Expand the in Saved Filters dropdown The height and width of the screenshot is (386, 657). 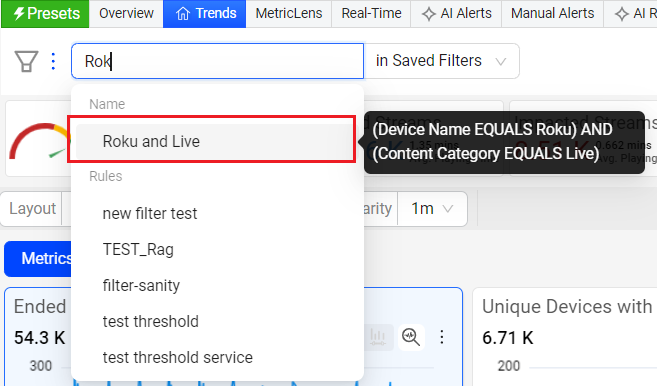(442, 61)
